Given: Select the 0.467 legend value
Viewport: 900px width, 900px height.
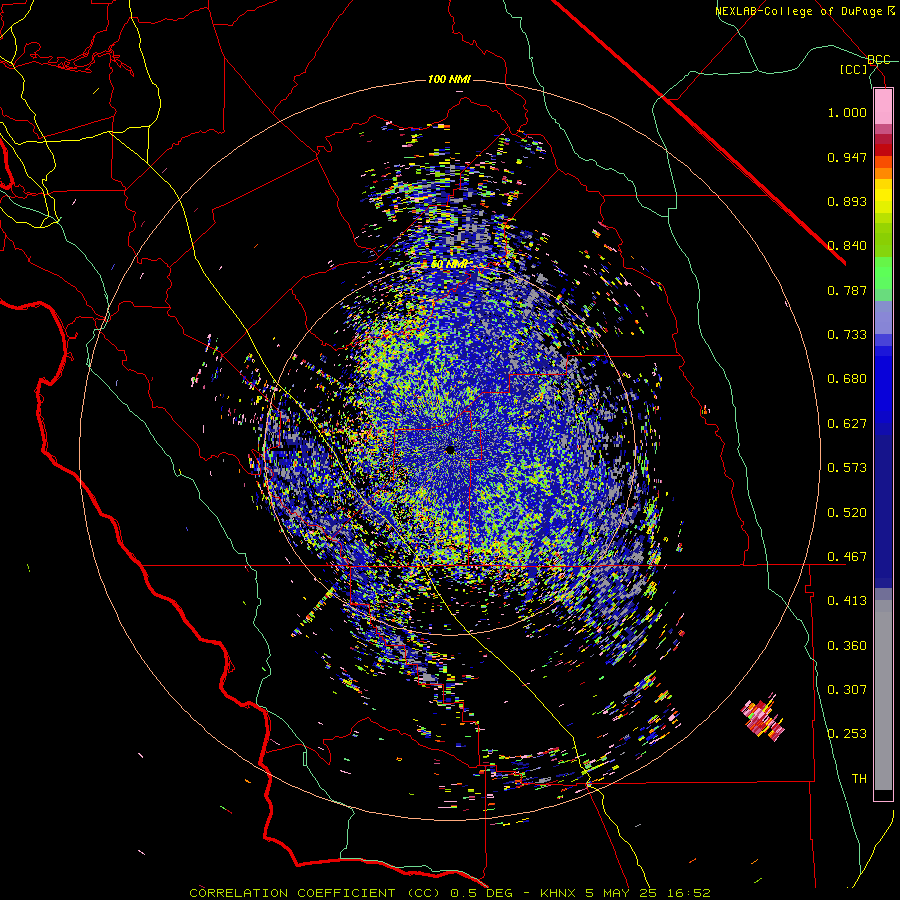Looking at the screenshot, I should [x=847, y=557].
